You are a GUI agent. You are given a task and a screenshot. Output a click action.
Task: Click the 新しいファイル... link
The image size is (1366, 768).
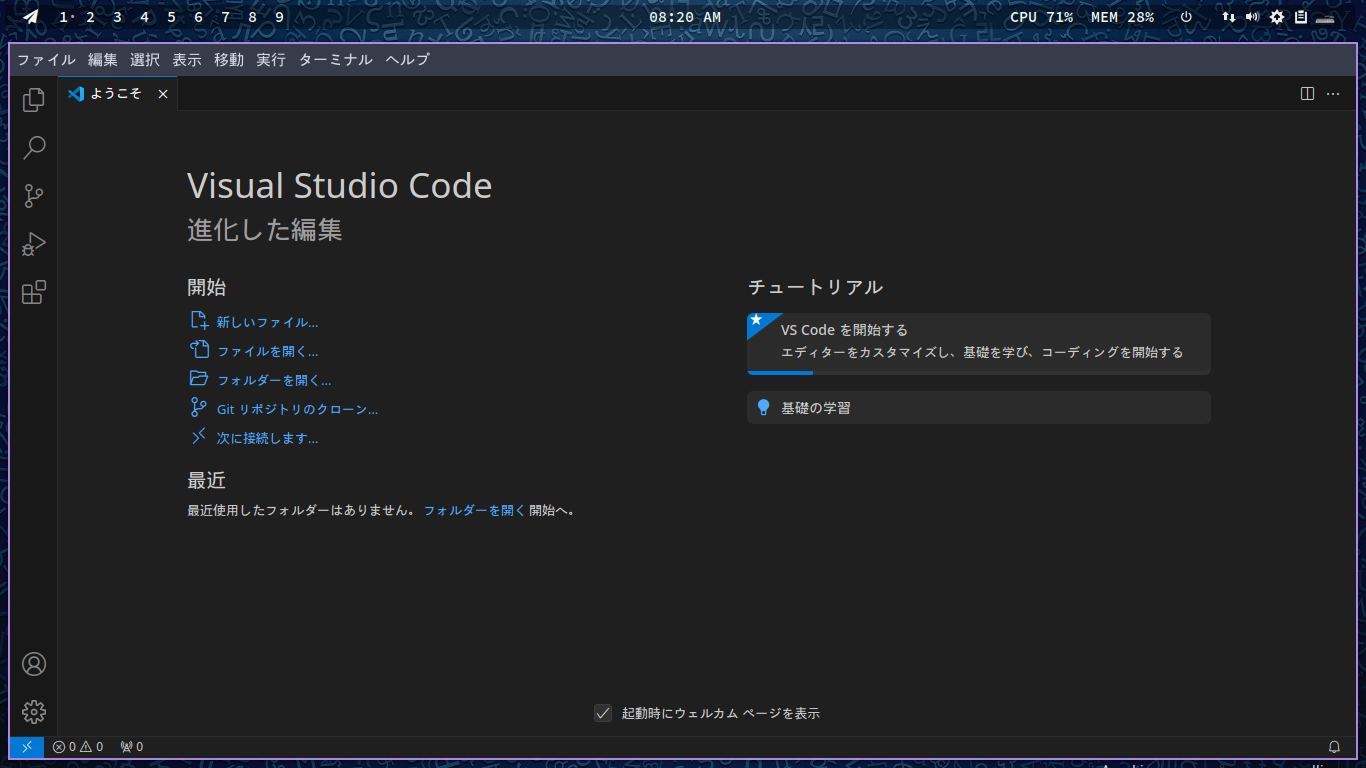point(267,323)
